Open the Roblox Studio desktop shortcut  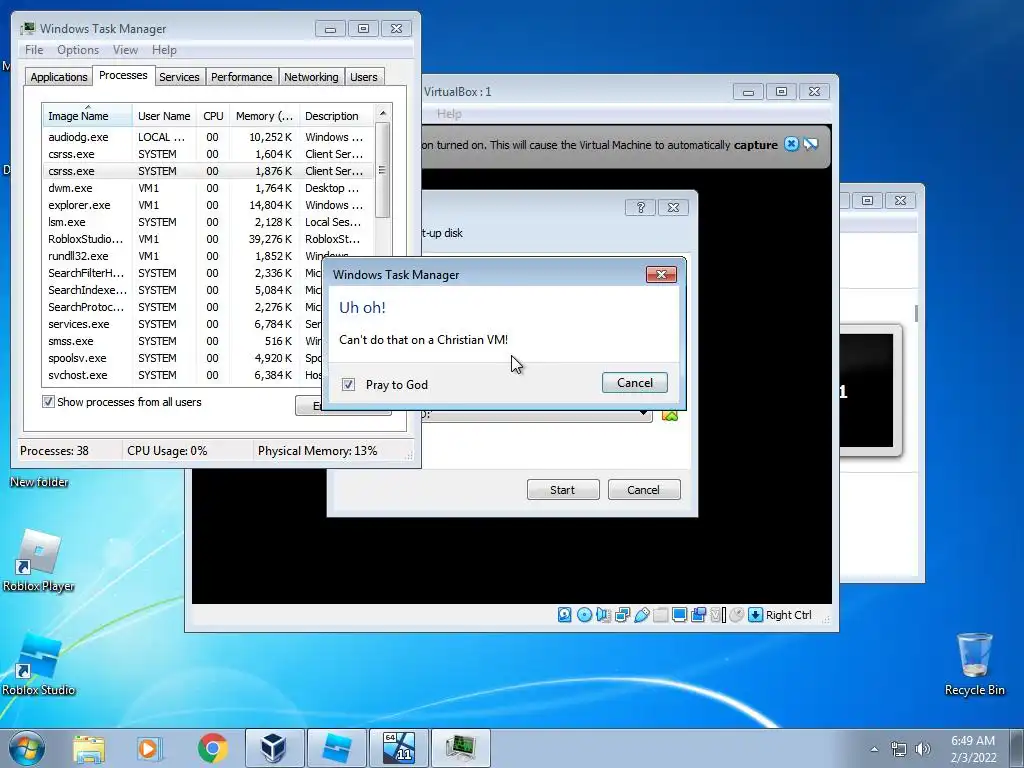coord(39,665)
